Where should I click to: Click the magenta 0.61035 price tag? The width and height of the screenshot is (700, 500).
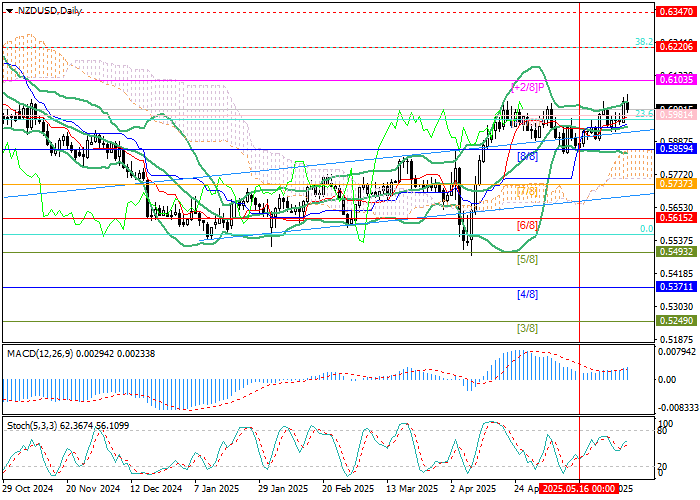tap(676, 79)
